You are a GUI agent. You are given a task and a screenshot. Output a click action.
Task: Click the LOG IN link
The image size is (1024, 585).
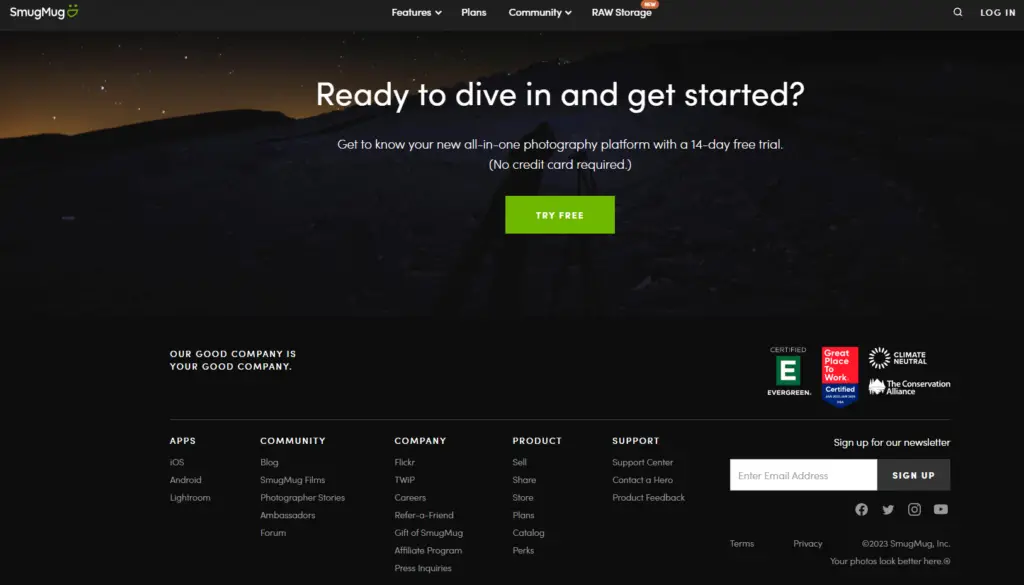pyautogui.click(x=997, y=13)
